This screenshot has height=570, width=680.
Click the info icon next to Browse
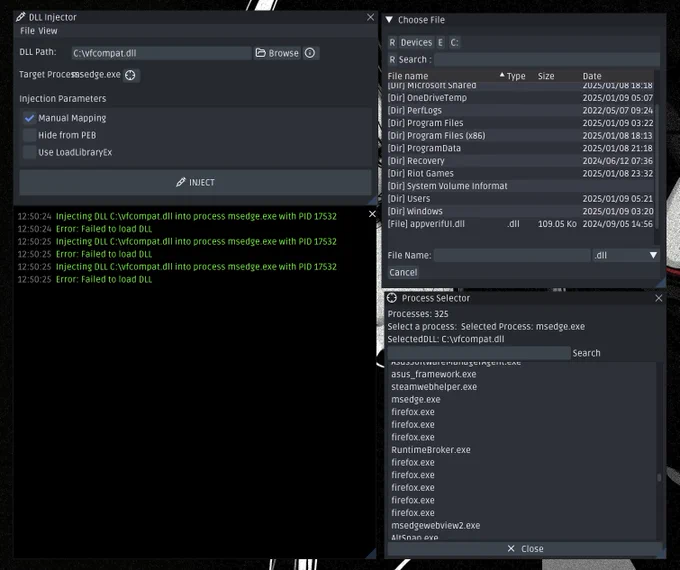click(x=310, y=53)
